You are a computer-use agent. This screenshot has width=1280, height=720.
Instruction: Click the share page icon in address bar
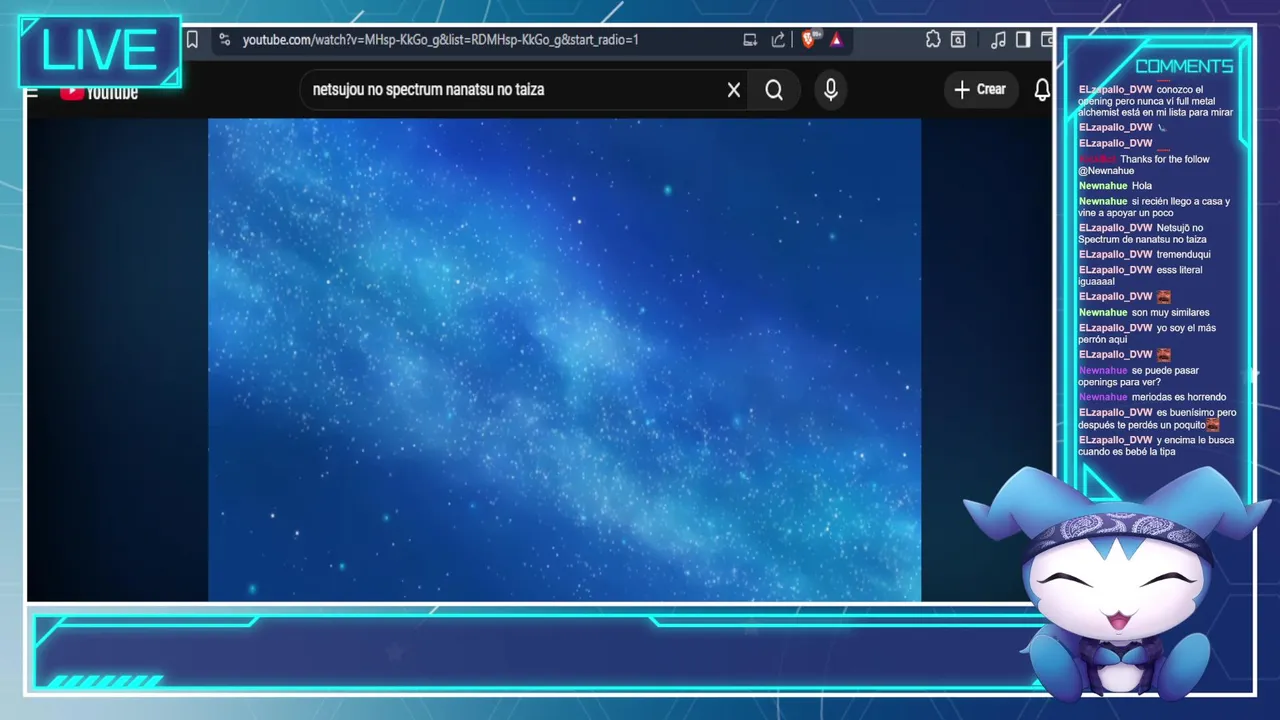click(778, 40)
